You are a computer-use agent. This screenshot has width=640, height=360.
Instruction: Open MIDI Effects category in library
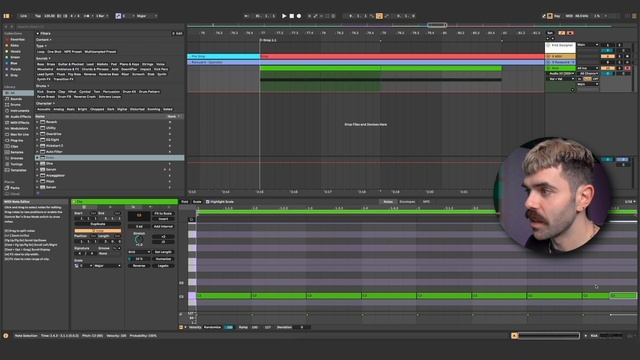pos(20,122)
